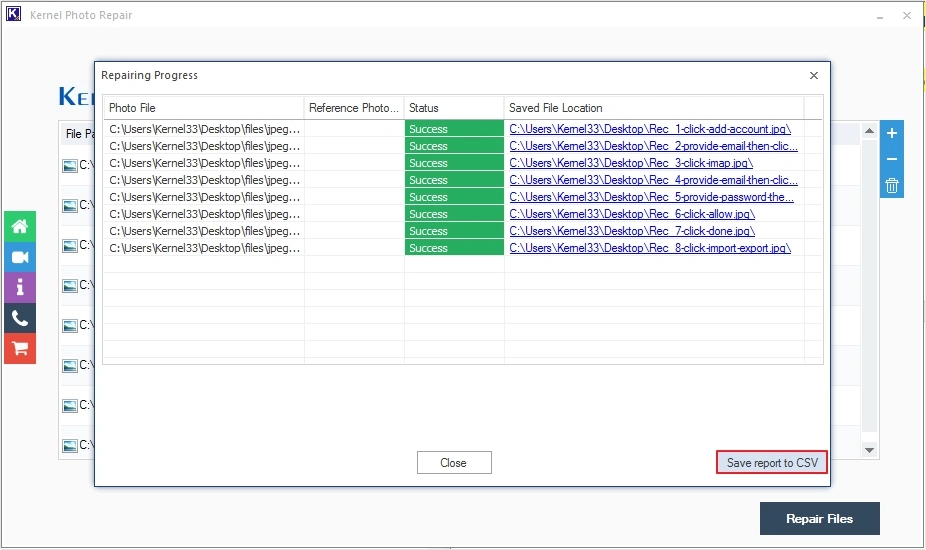The image size is (926, 550).
Task: Click the green Home sidebar icon
Action: pyautogui.click(x=19, y=227)
